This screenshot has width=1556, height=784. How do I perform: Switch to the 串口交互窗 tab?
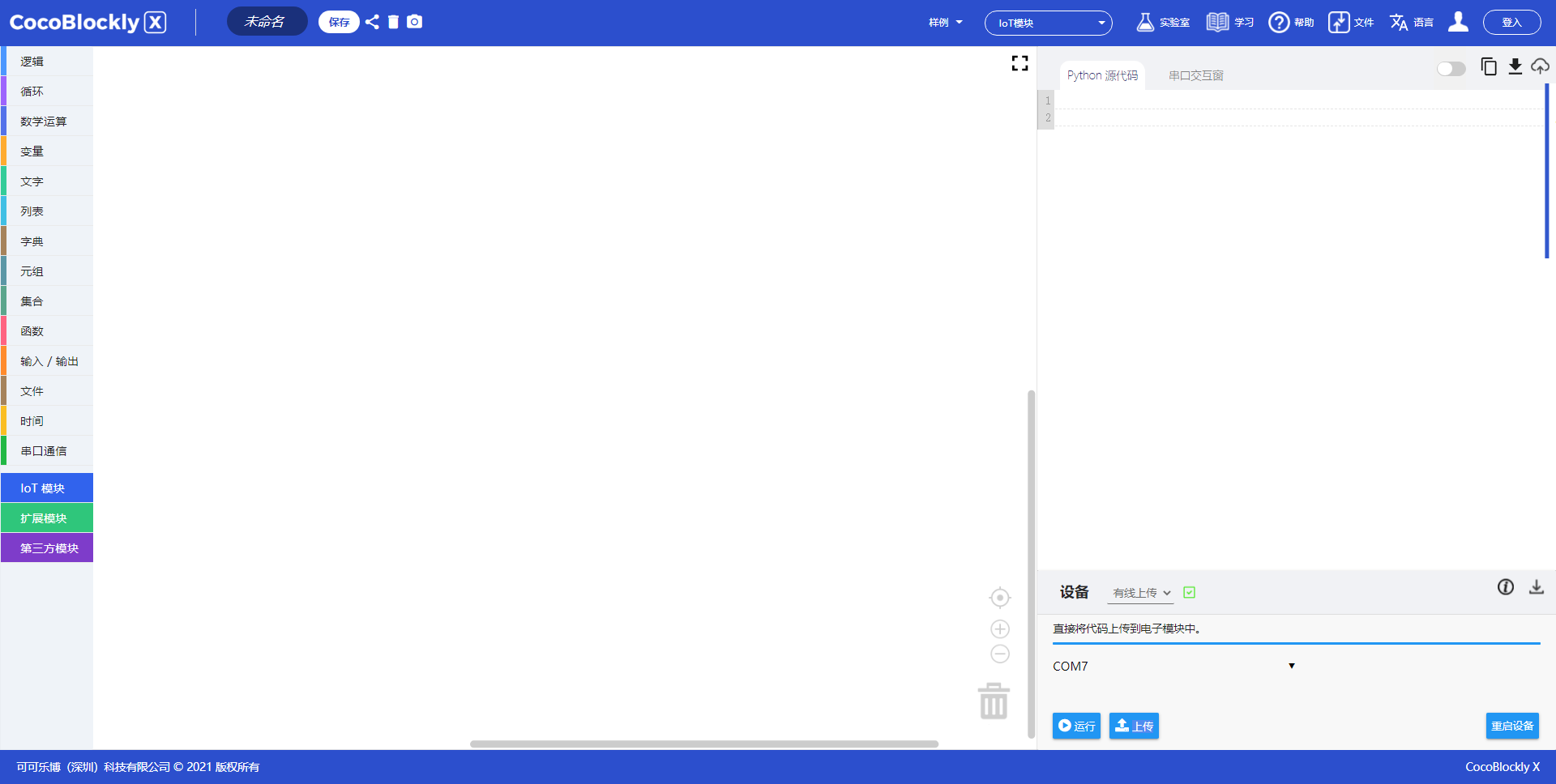[1195, 75]
